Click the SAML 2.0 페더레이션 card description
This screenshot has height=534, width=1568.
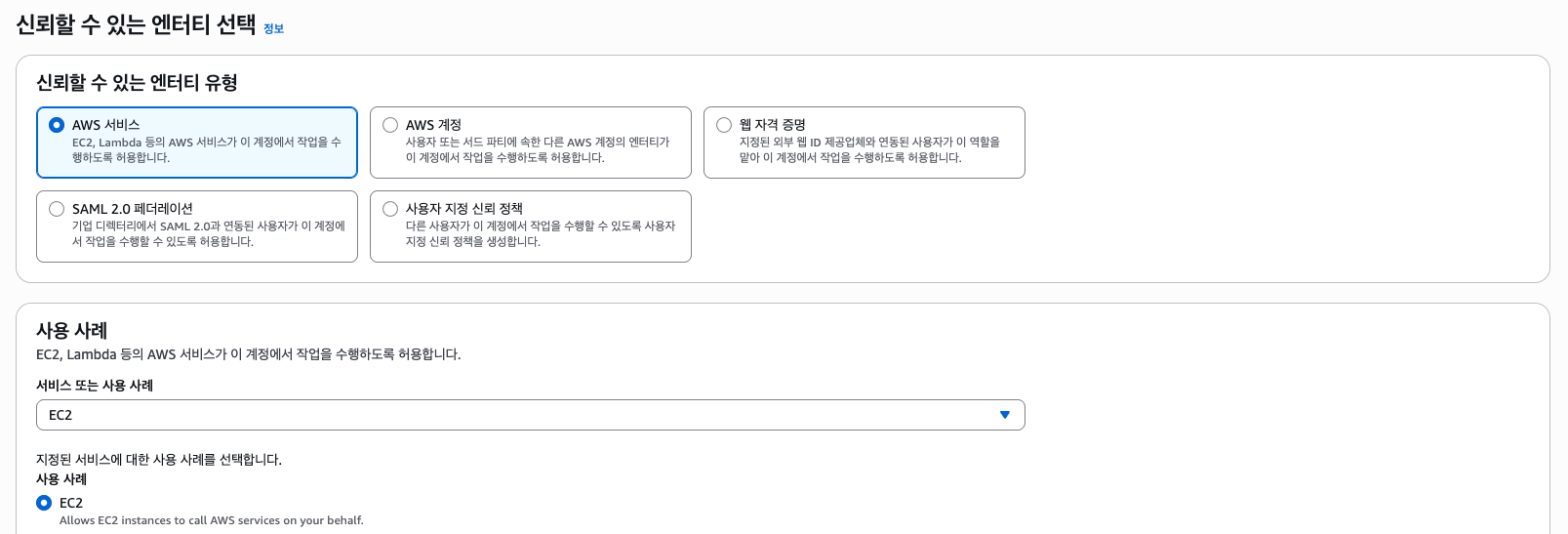208,233
